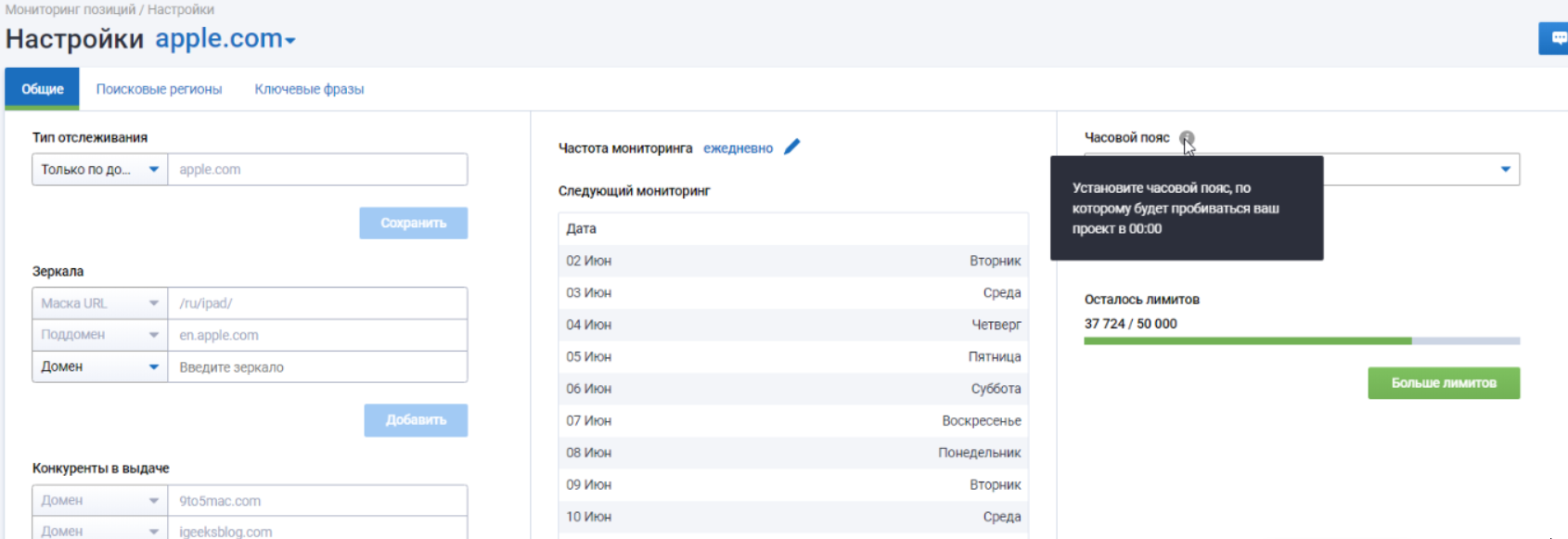Click the 'Частота мониторинга' label

(x=625, y=148)
